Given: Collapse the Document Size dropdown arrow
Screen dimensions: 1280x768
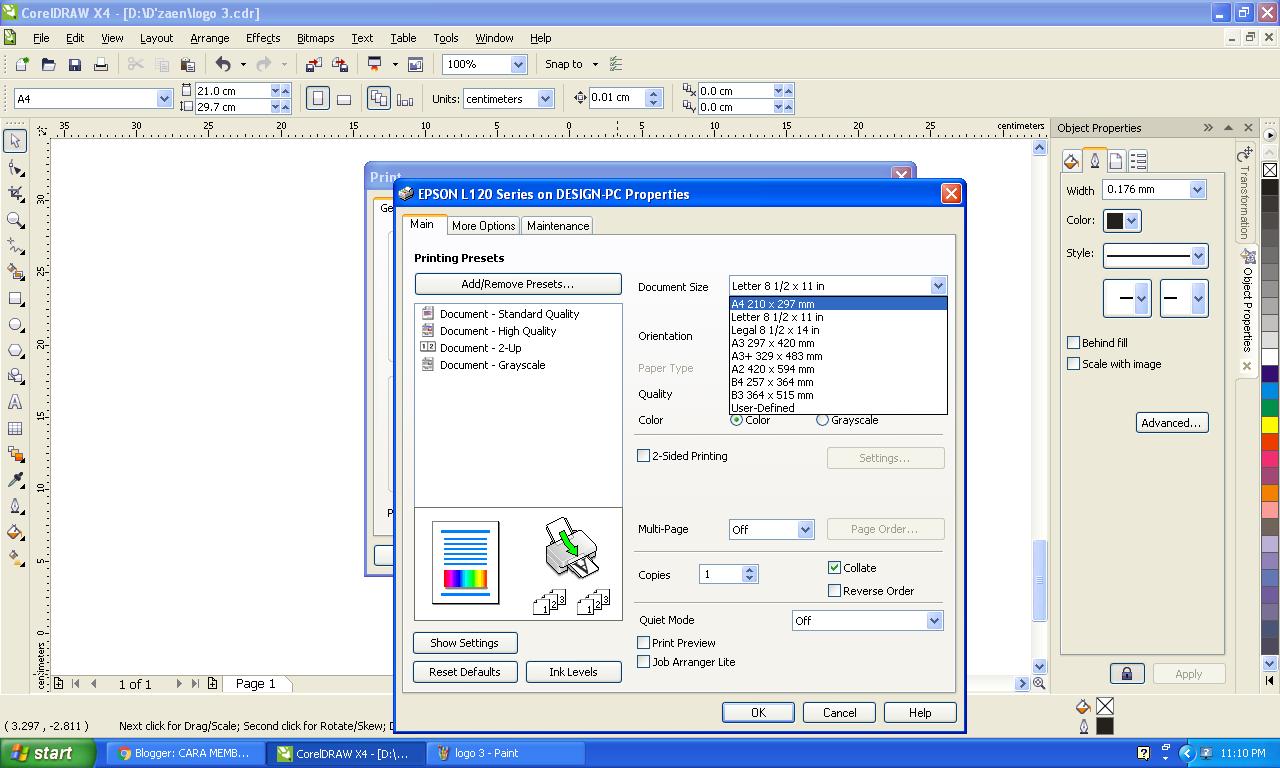Looking at the screenshot, I should tap(937, 286).
